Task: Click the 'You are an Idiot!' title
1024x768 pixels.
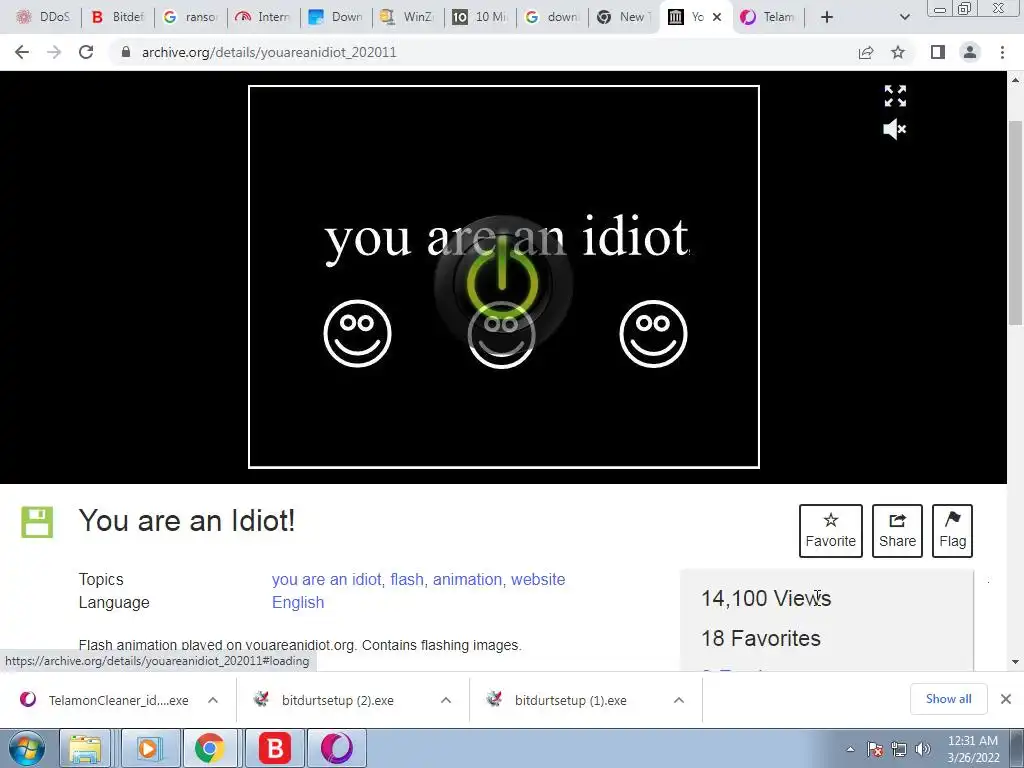Action: [x=187, y=521]
